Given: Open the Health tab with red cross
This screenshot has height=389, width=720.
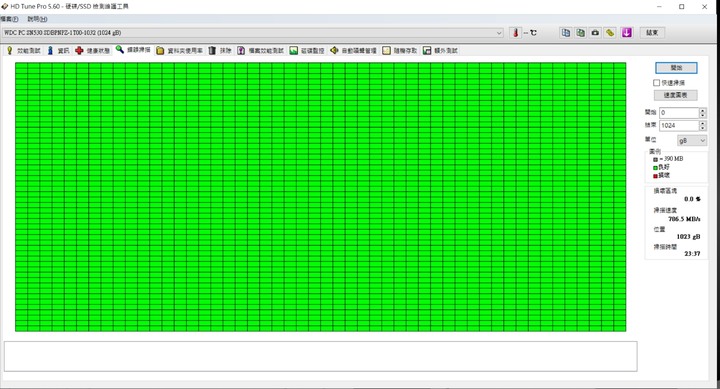Looking at the screenshot, I should pyautogui.click(x=93, y=51).
